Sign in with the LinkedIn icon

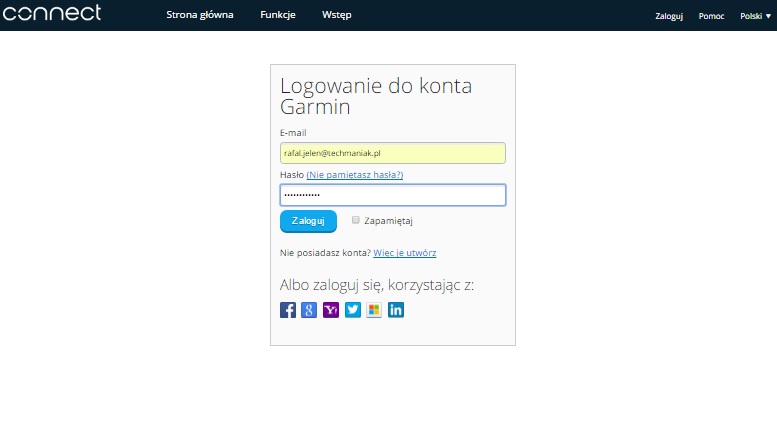click(x=396, y=310)
